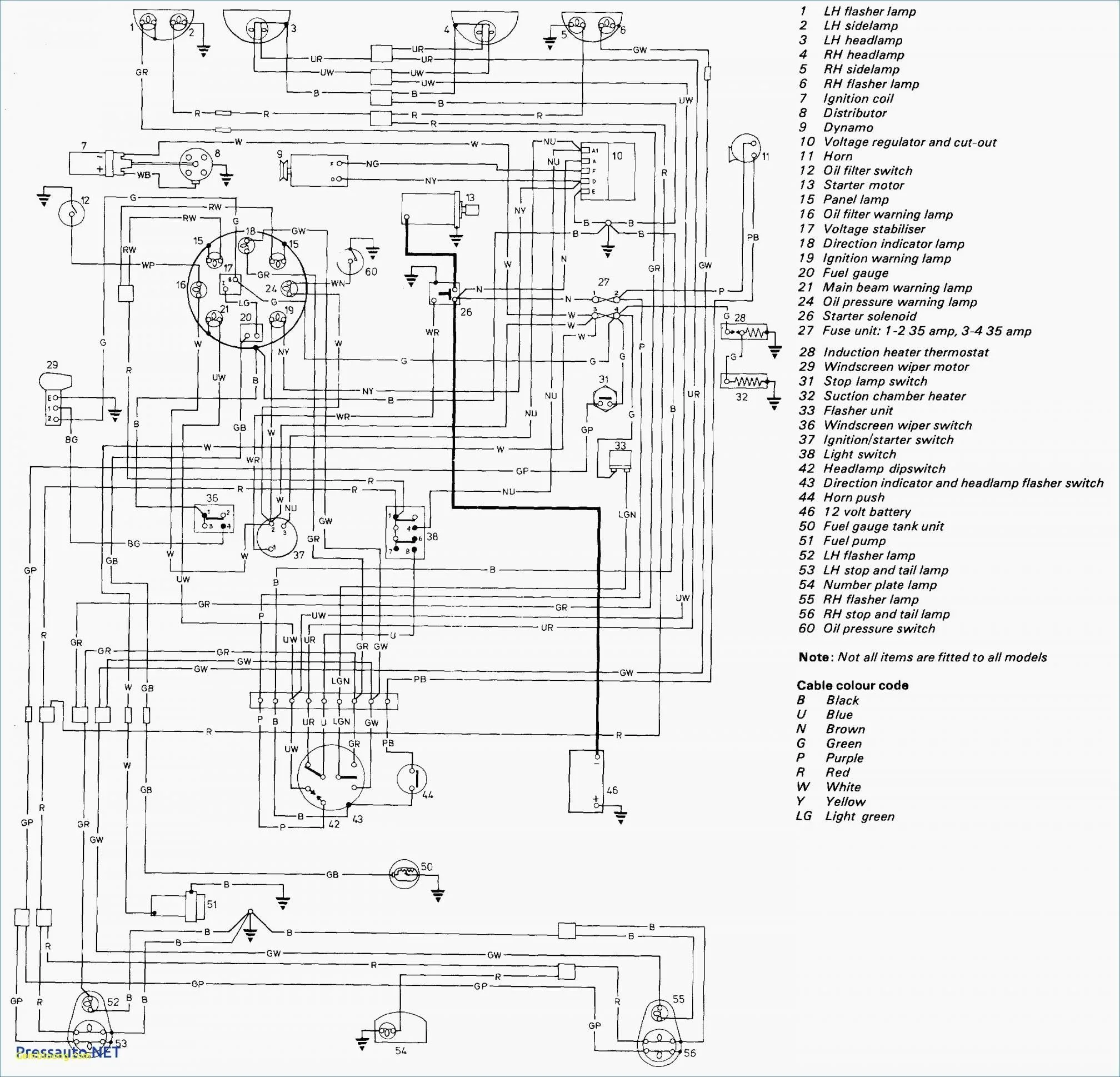Click the RH headlamp symbol numbered 4
1120x1077 pixels.
pos(486,27)
